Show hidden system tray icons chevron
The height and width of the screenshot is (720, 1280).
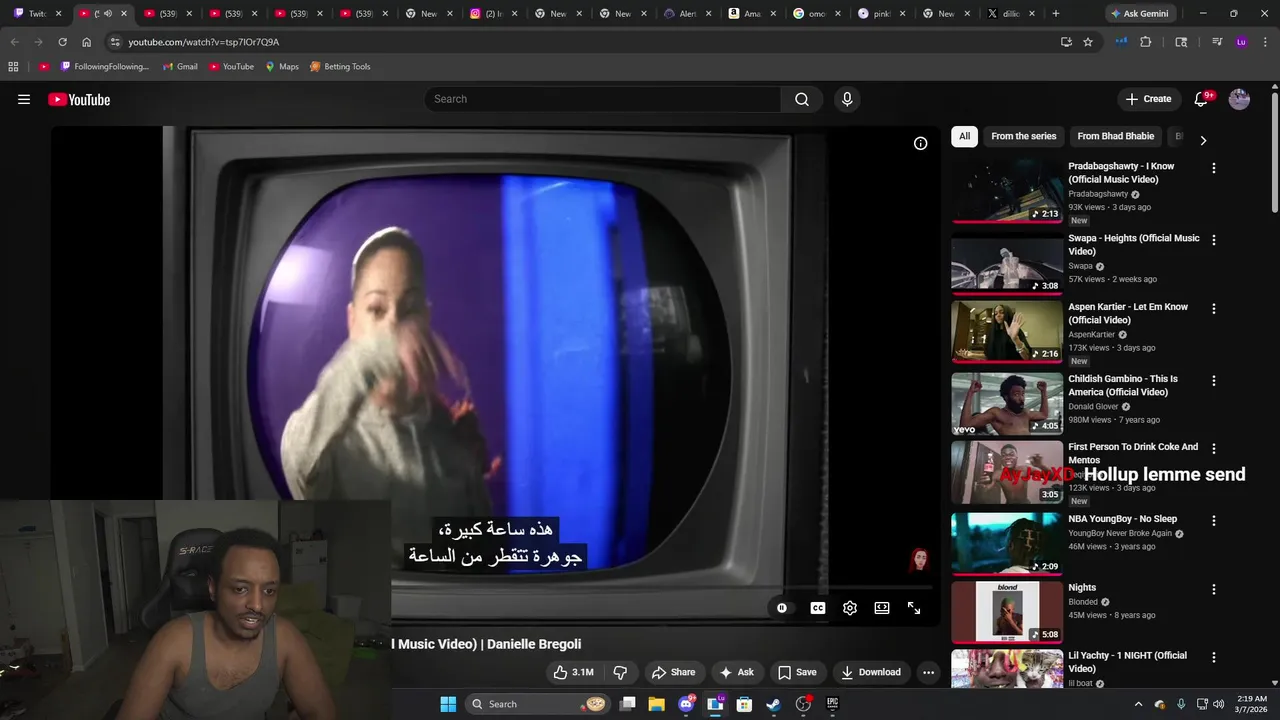point(1138,704)
